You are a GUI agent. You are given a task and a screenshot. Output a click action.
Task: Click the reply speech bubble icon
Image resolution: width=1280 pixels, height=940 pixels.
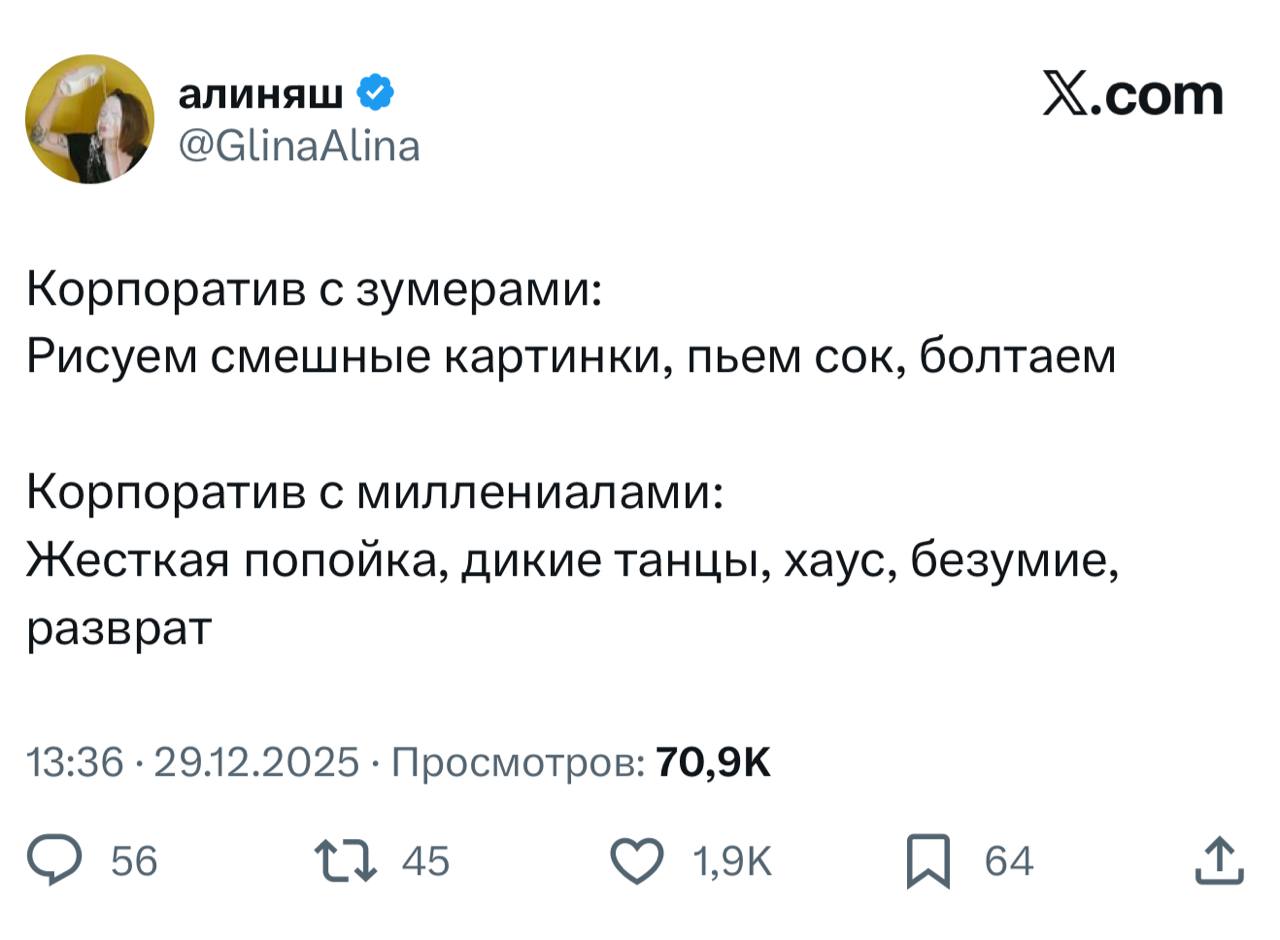55,861
